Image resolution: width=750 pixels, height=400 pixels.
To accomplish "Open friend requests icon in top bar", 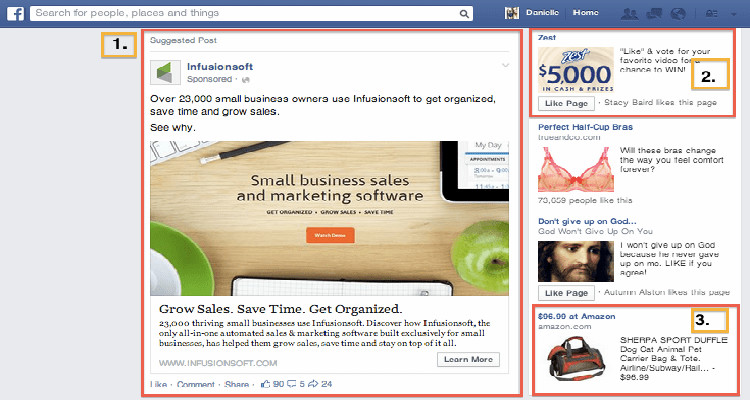I will (629, 14).
